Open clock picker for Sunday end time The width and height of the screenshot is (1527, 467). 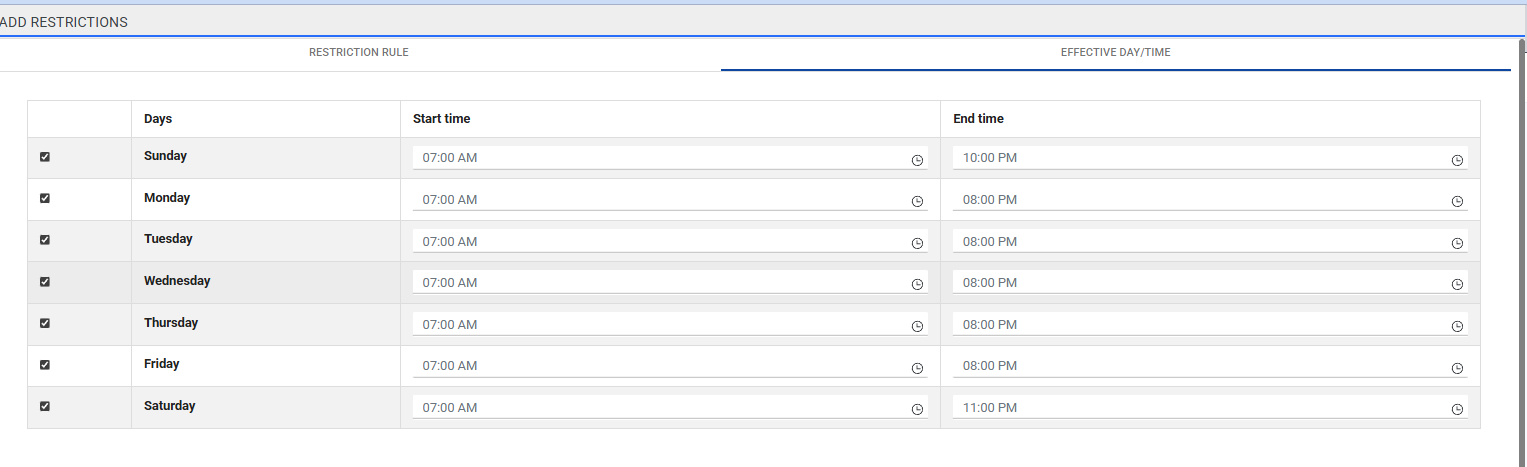click(1457, 160)
